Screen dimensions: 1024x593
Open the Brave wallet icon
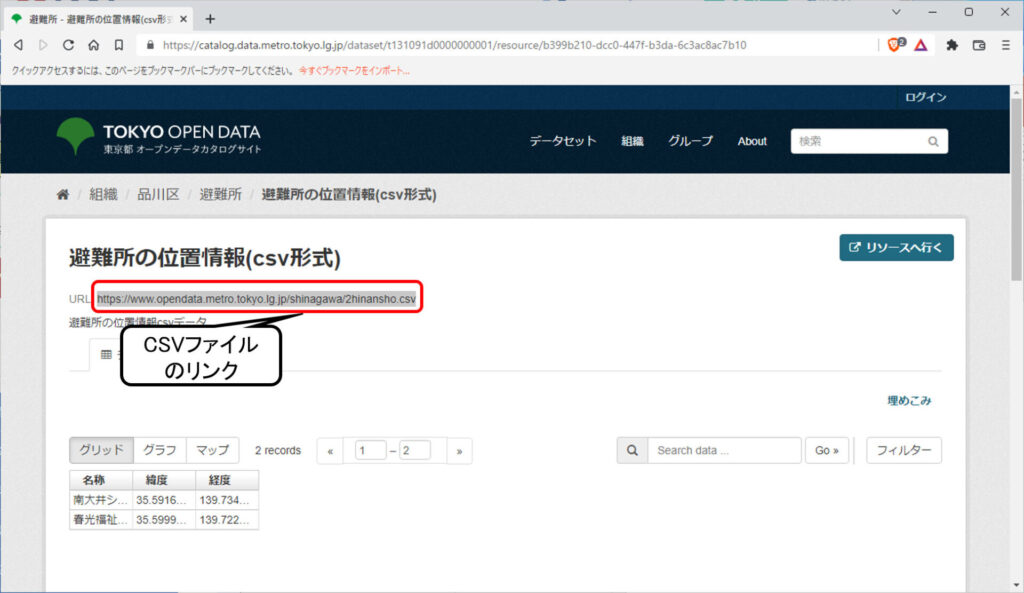point(979,45)
